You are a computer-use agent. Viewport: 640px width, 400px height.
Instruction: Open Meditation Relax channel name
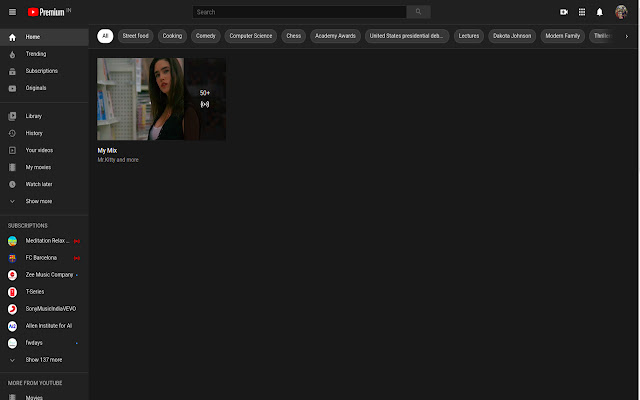47,241
